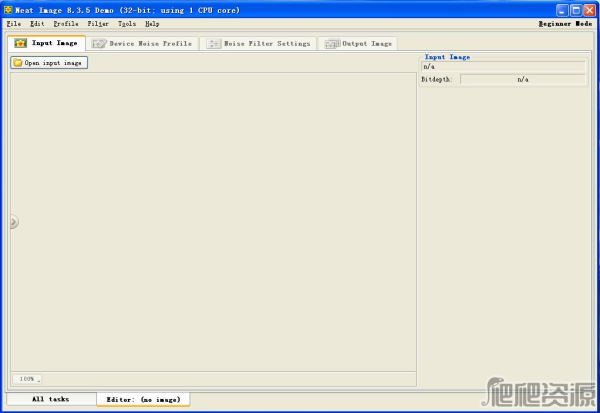Image resolution: width=600 pixels, height=413 pixels.
Task: Toggle Beginner Mode in the menu bar
Action: coord(565,23)
